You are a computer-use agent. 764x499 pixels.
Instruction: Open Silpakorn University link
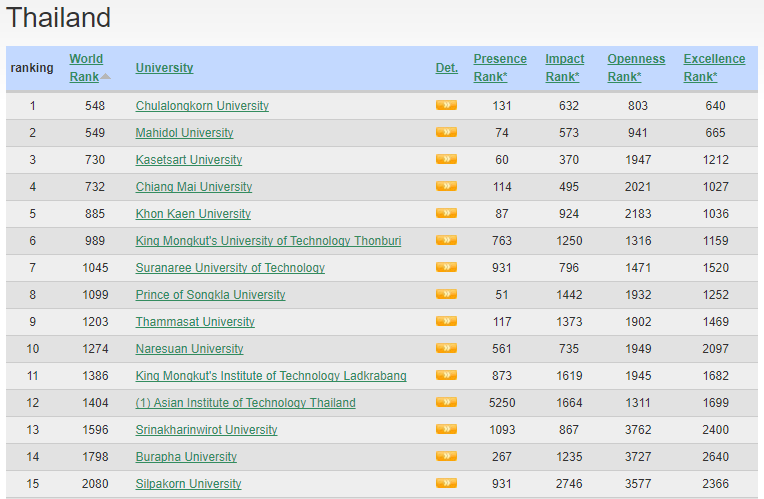(x=189, y=484)
